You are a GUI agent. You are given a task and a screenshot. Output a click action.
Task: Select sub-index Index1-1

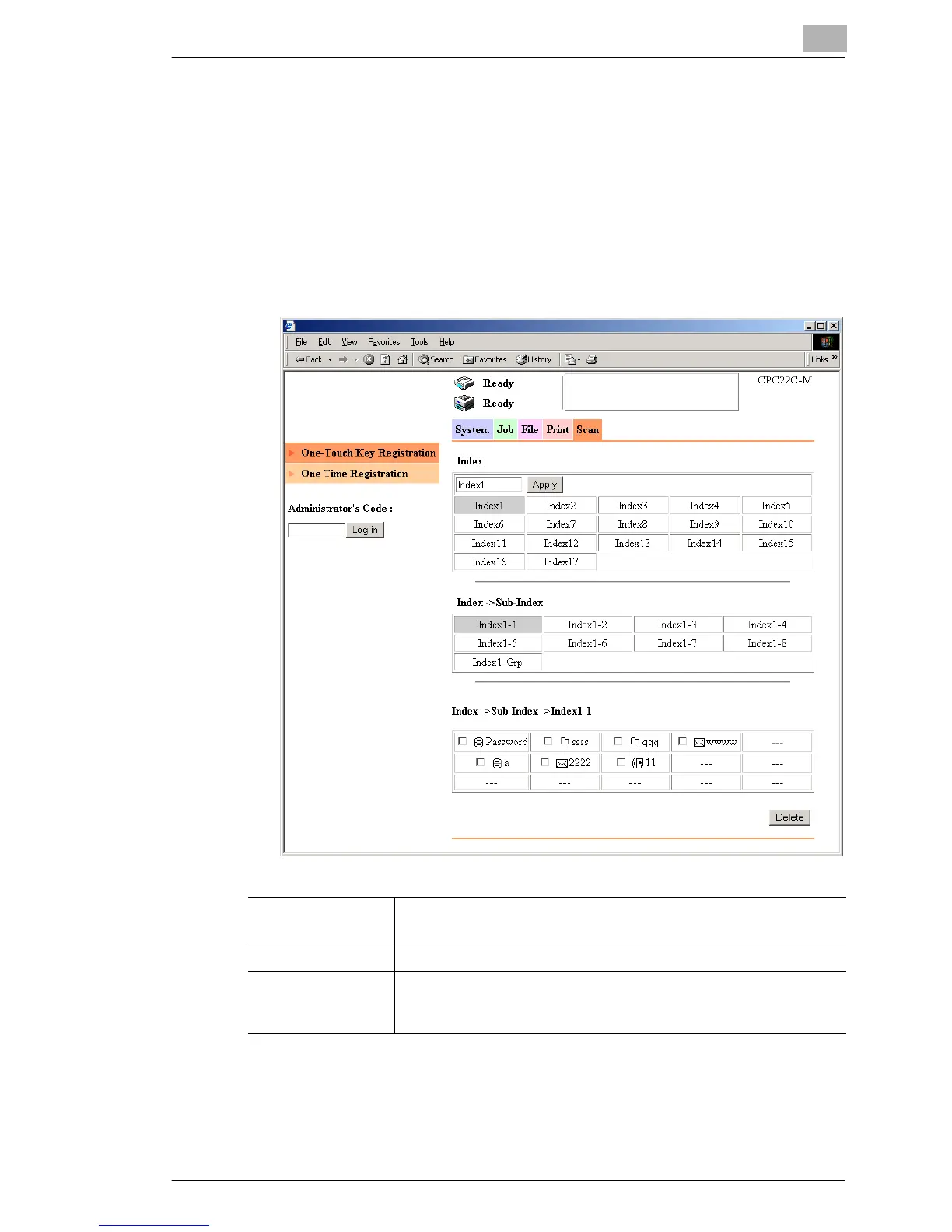(x=497, y=625)
